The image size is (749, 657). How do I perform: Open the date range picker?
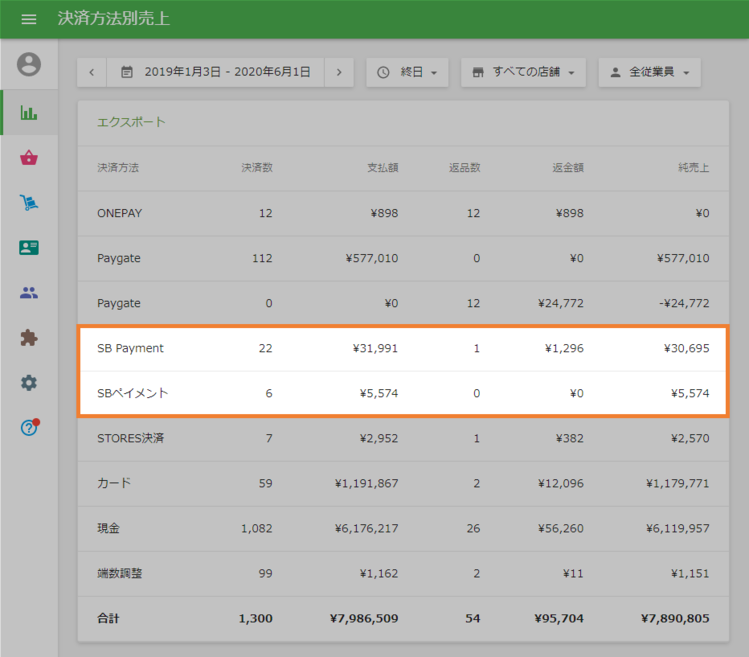[x=215, y=72]
